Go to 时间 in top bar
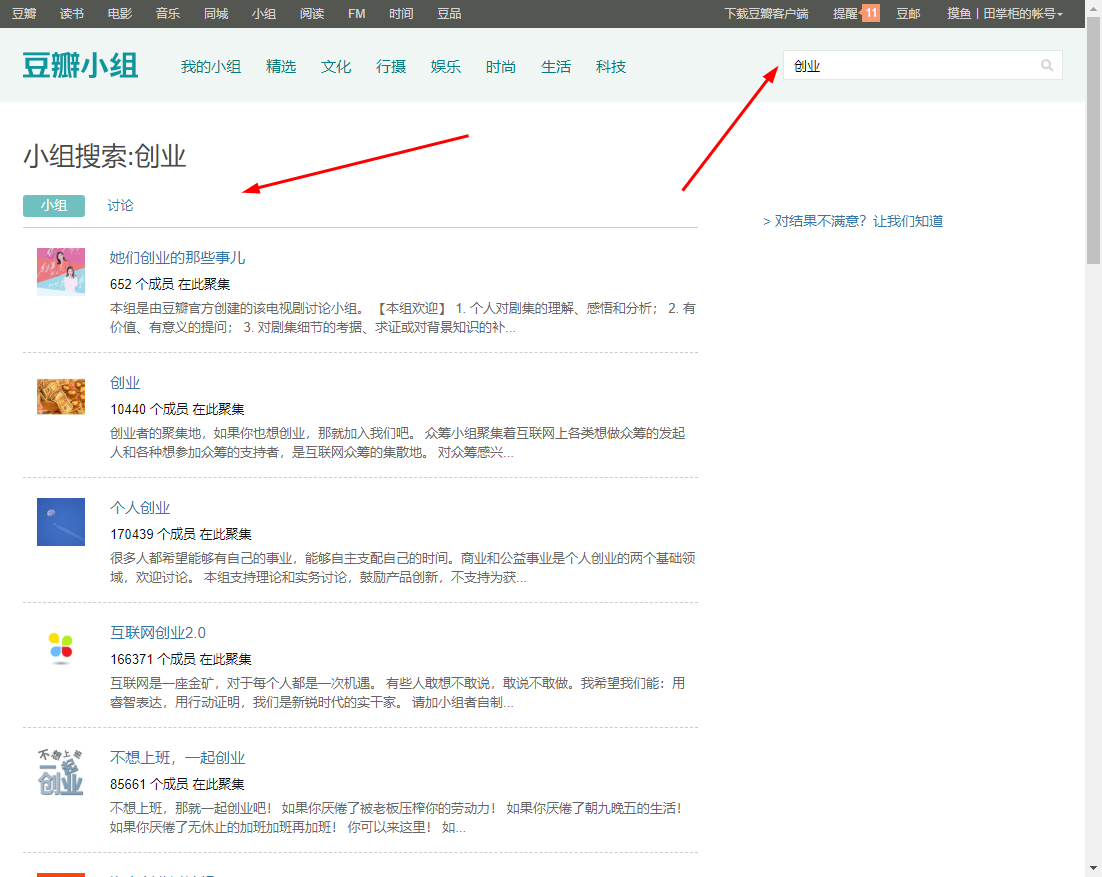Screen dimensions: 1102x877 pyautogui.click(x=401, y=13)
